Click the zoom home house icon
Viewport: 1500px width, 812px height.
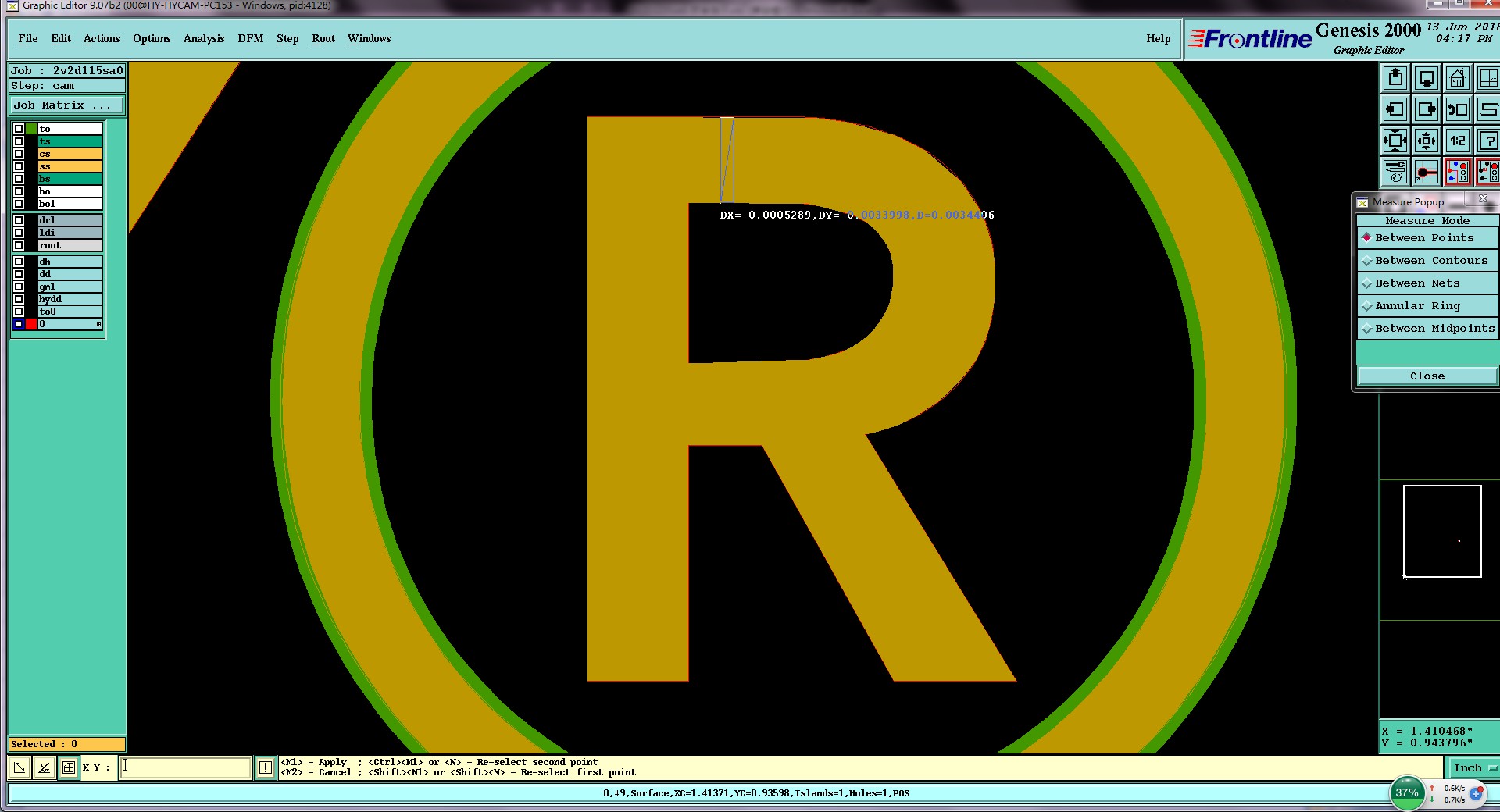point(1458,78)
